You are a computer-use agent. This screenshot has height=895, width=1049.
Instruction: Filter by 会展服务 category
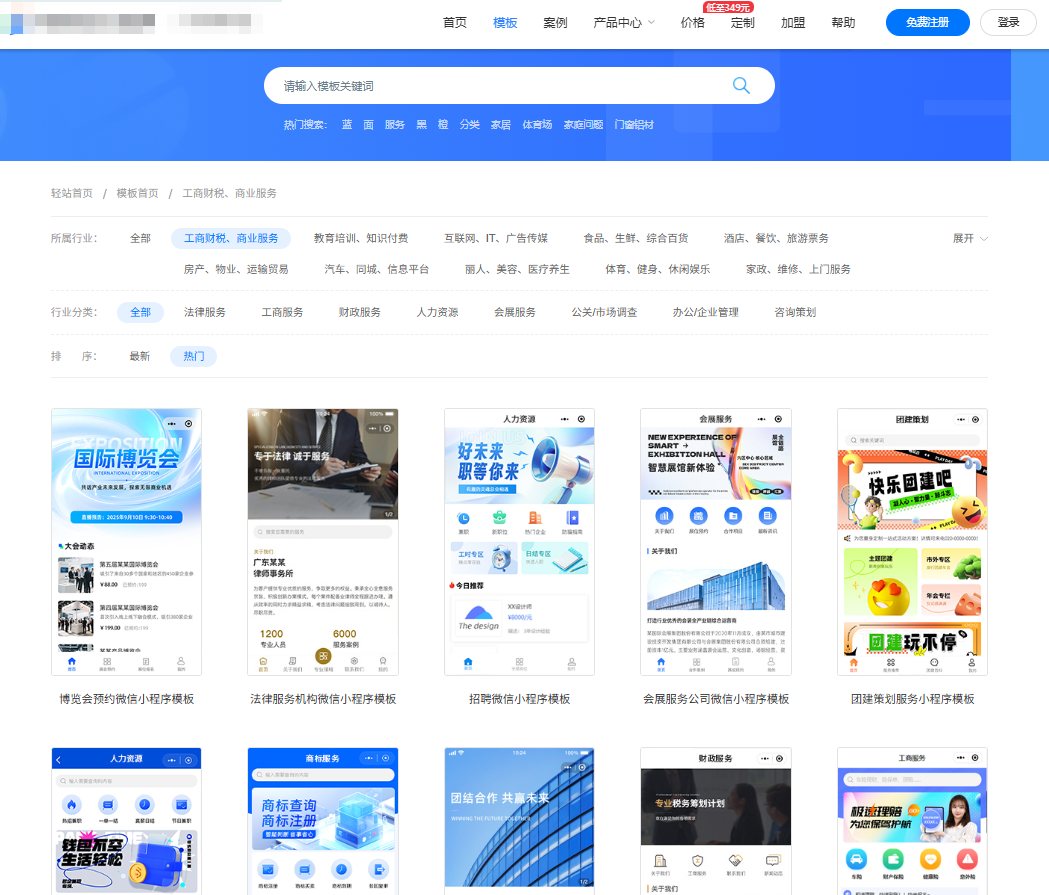click(x=514, y=312)
